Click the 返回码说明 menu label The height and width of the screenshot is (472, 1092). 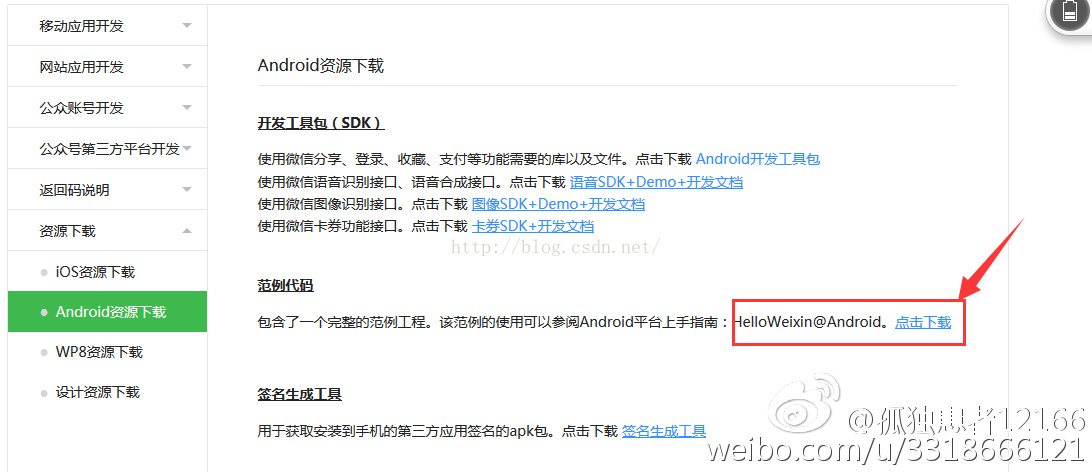(x=75, y=190)
